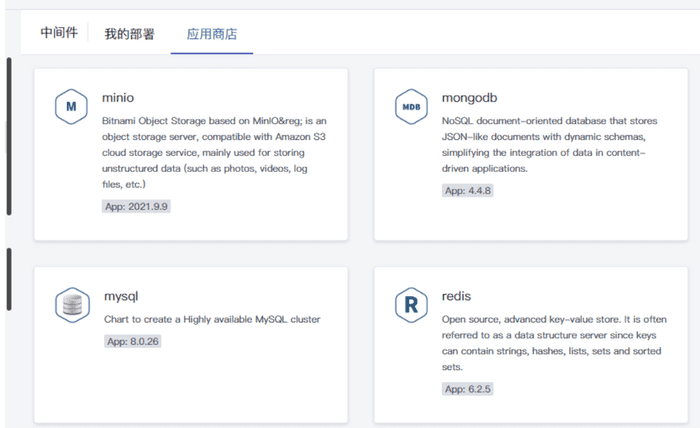
Task: Click the App: 8.0.26 version tag
Action: (x=133, y=341)
